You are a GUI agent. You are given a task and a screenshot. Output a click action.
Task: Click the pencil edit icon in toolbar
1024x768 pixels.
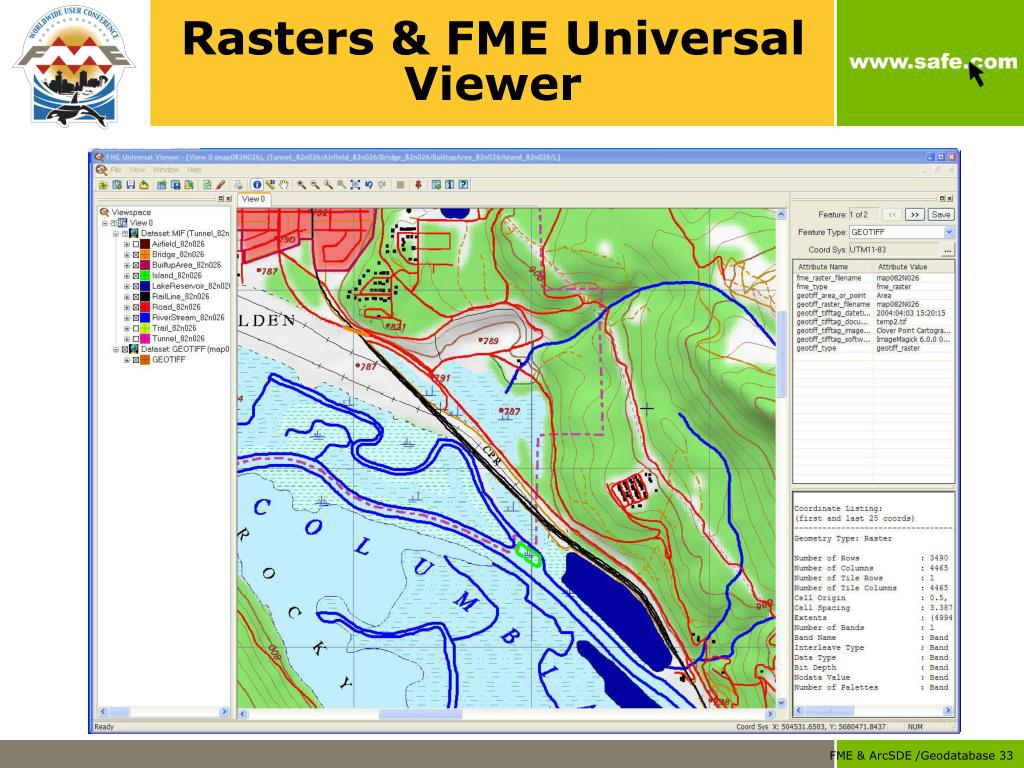point(221,185)
